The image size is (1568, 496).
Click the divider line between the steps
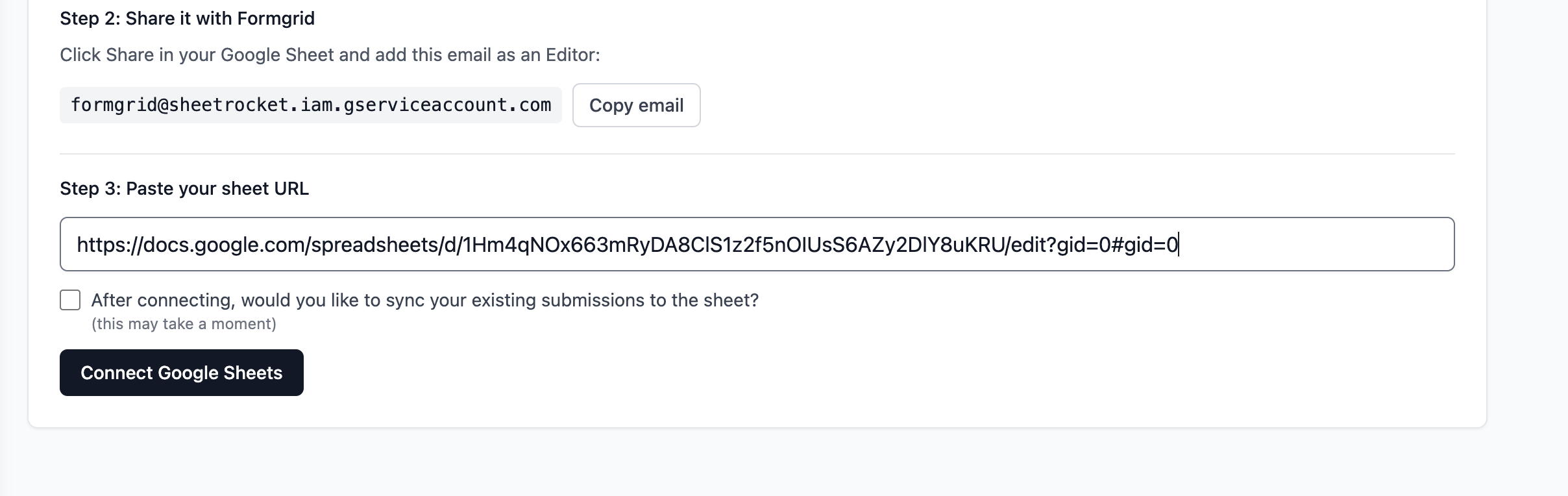[757, 154]
